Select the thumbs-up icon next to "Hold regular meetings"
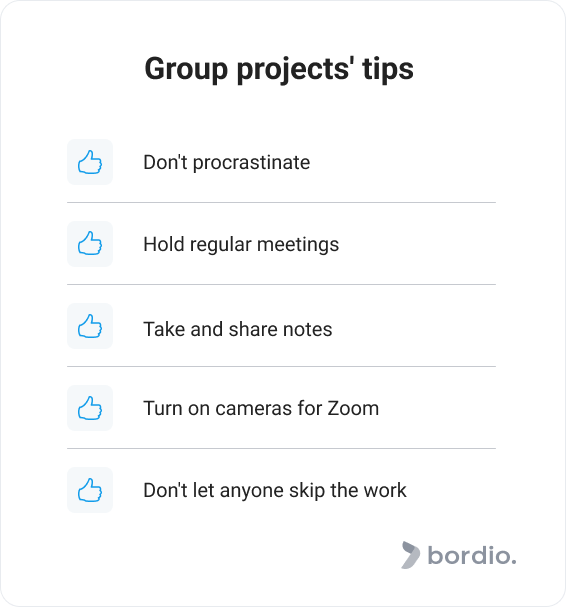Viewport: 566px width, 607px height. tap(90, 244)
